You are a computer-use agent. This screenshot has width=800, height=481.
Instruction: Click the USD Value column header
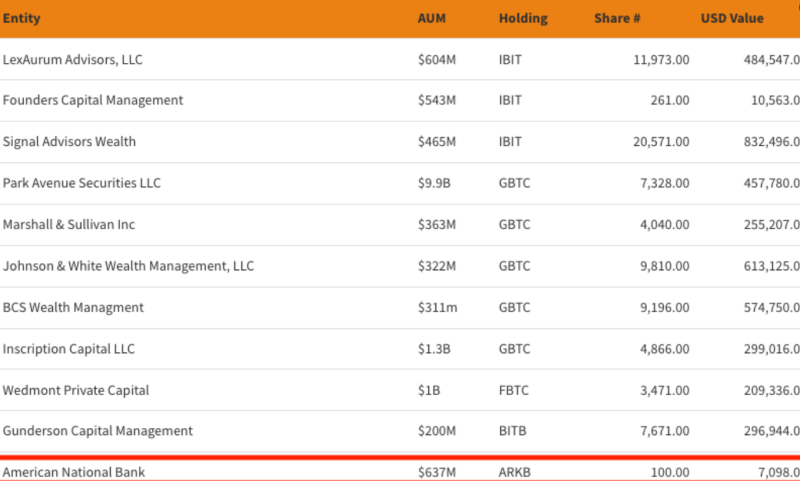732,18
